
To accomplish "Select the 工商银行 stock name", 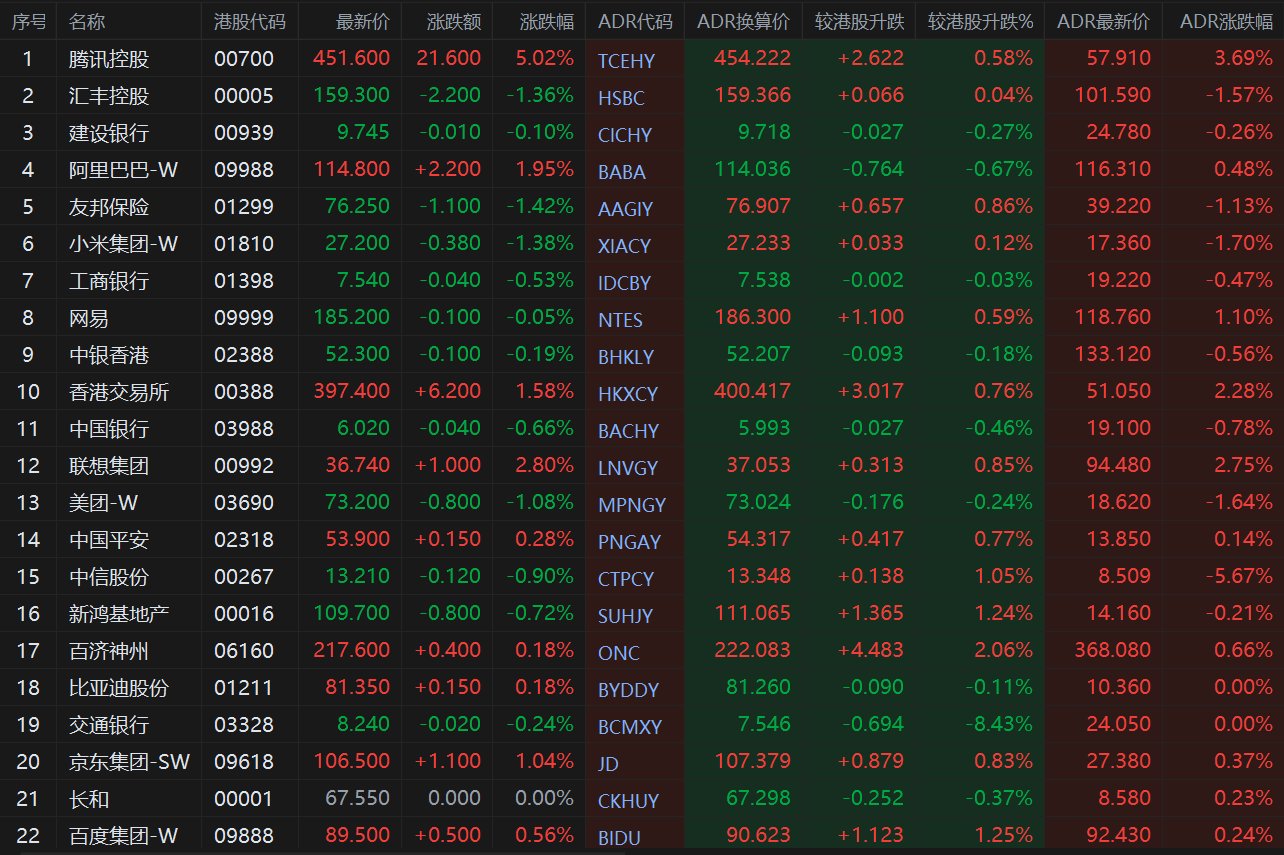I will (x=109, y=281).
